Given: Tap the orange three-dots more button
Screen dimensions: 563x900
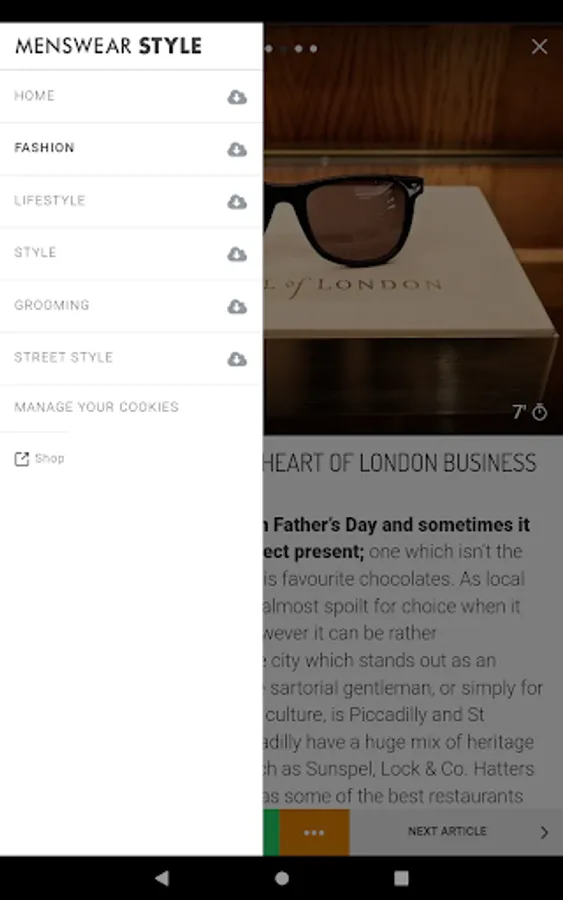Looking at the screenshot, I should [x=314, y=832].
